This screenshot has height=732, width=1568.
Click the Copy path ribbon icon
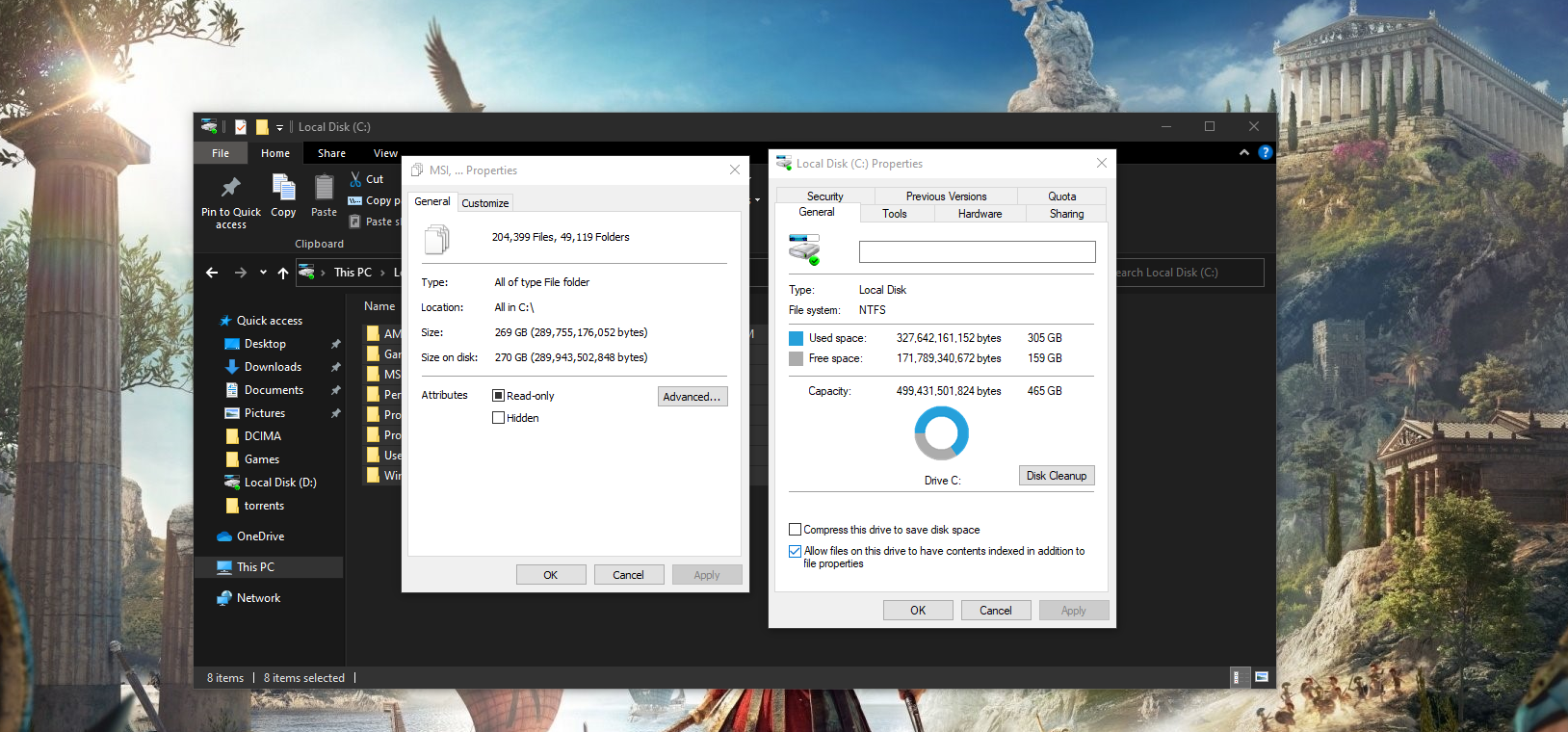pos(354,200)
